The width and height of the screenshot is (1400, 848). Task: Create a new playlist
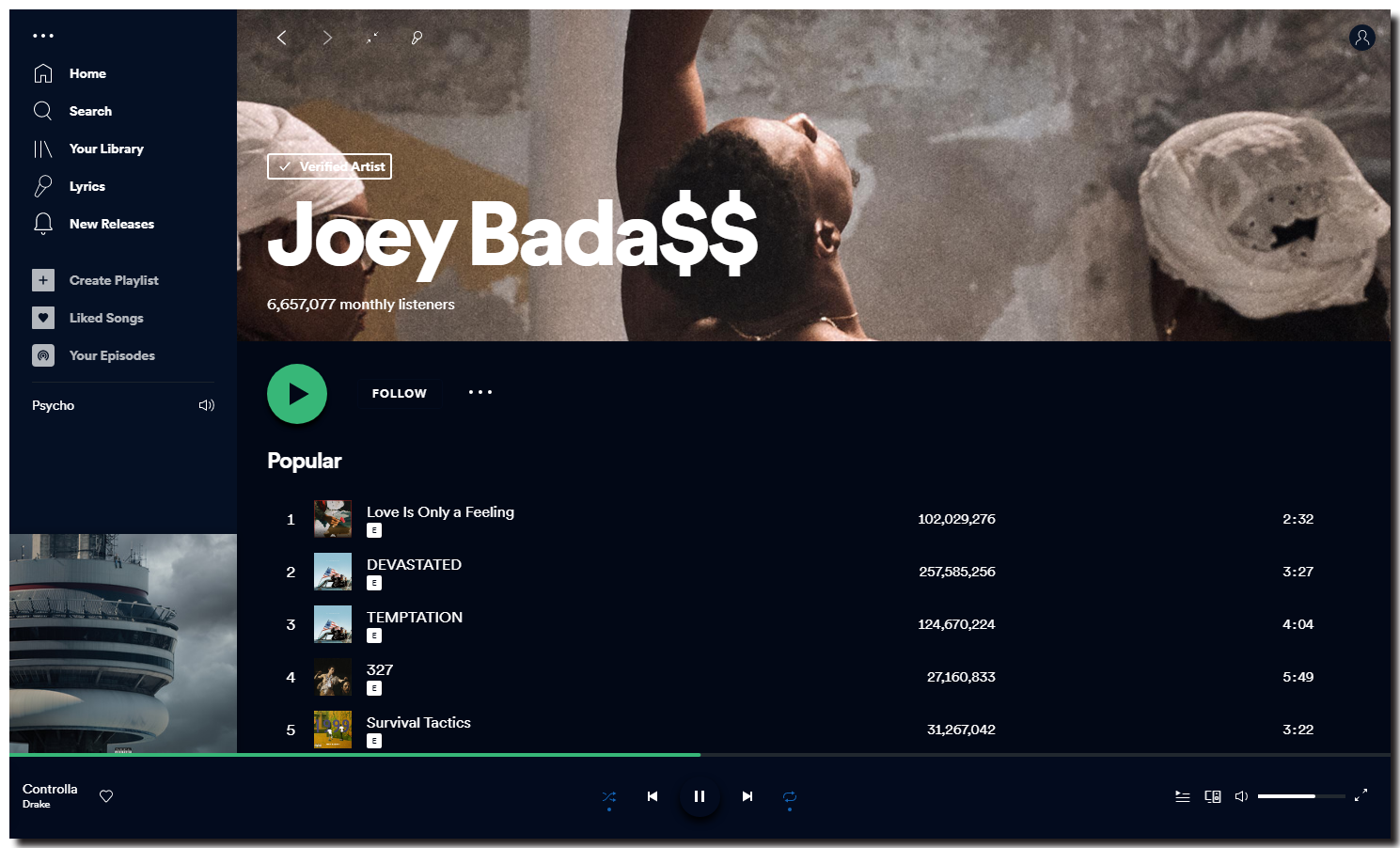tap(114, 279)
